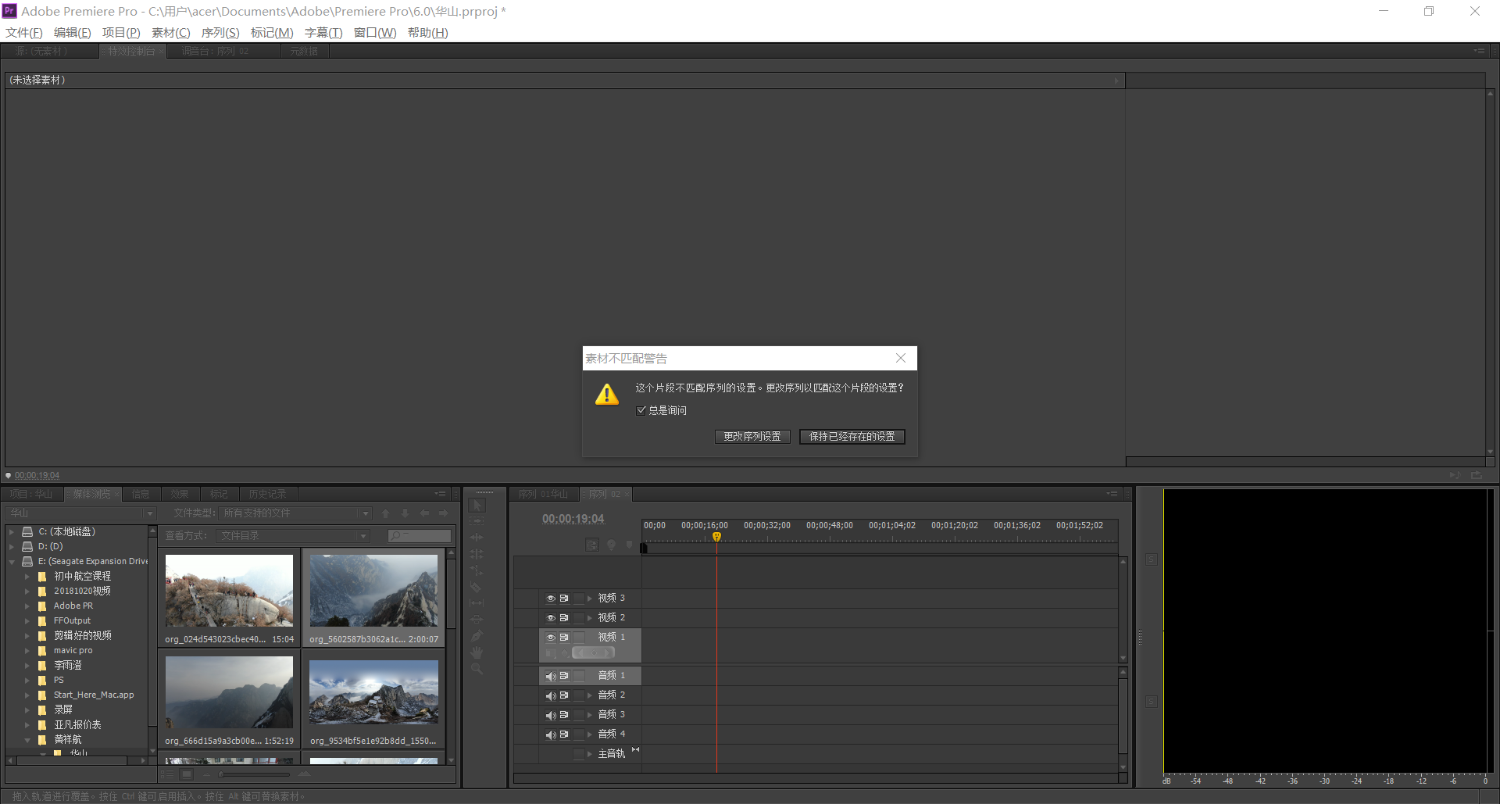Adjust the media browser thumbnail zoom slider
The image size is (1500, 804).
coord(254,774)
